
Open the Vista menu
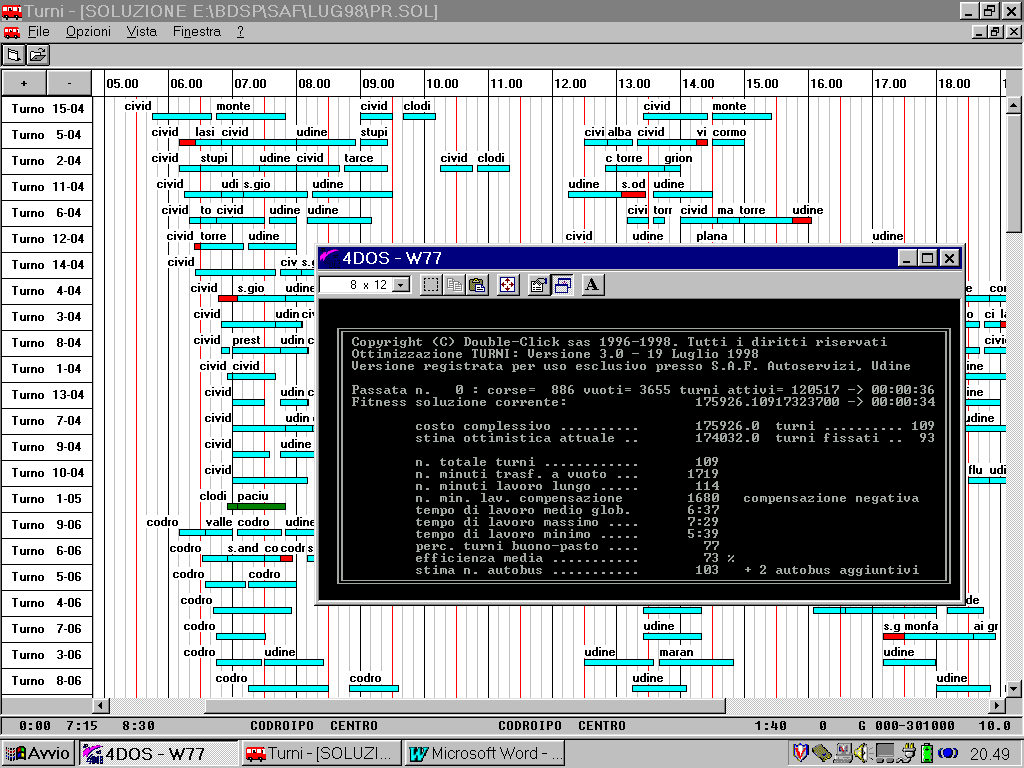click(142, 31)
